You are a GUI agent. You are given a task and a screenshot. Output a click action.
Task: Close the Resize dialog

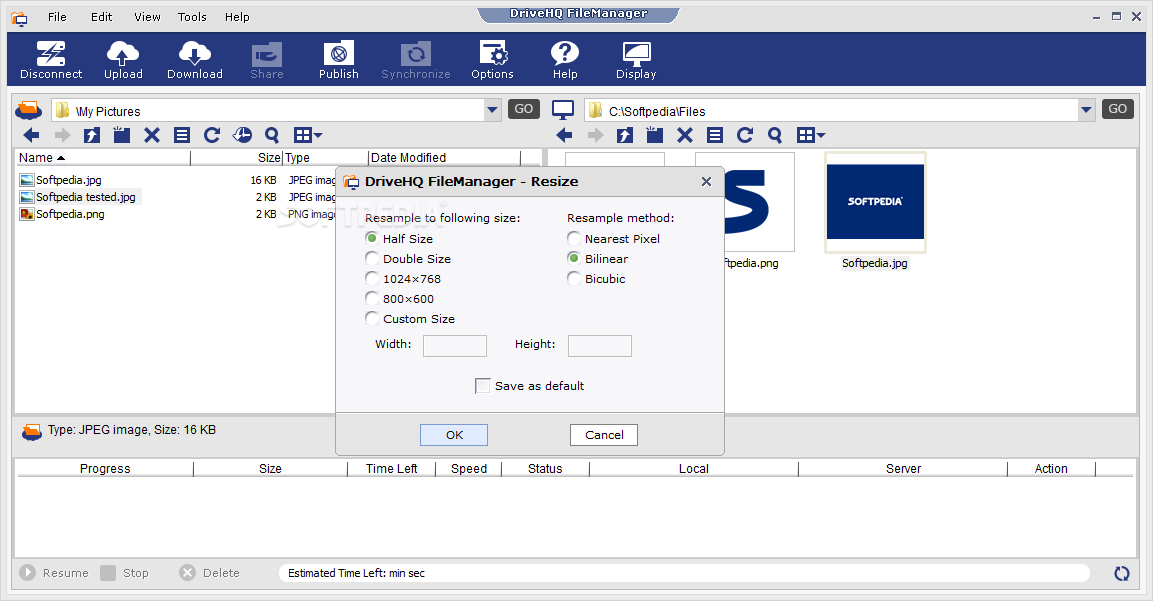[706, 181]
